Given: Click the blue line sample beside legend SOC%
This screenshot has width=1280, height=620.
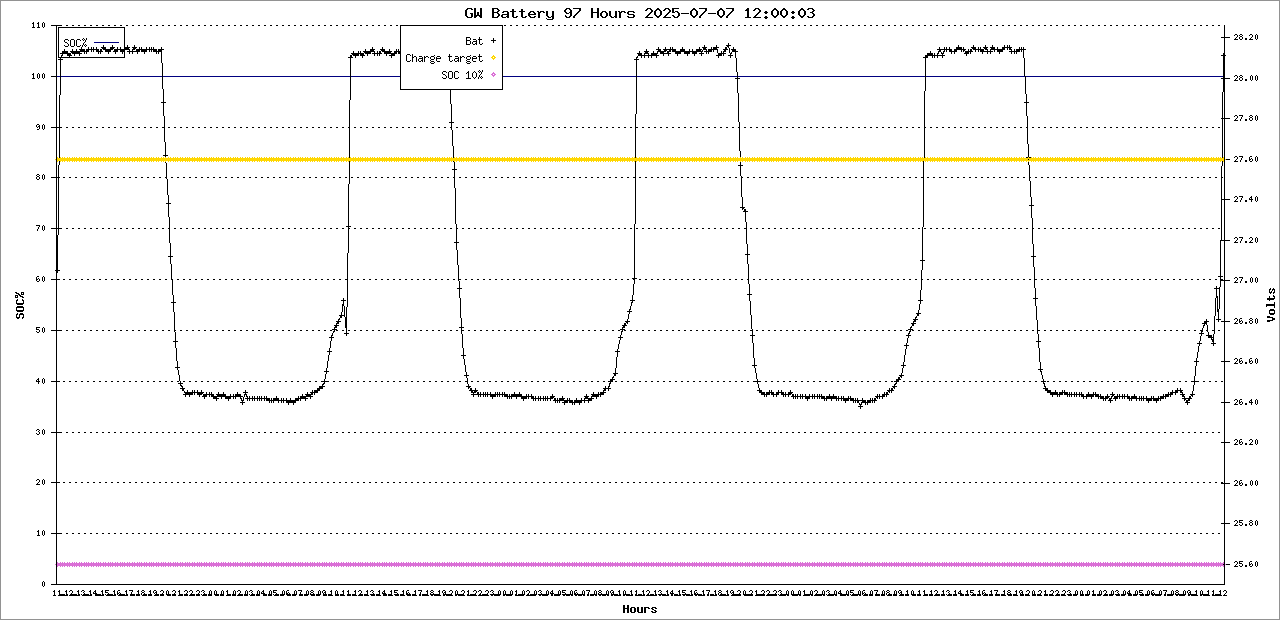Looking at the screenshot, I should tap(107, 43).
